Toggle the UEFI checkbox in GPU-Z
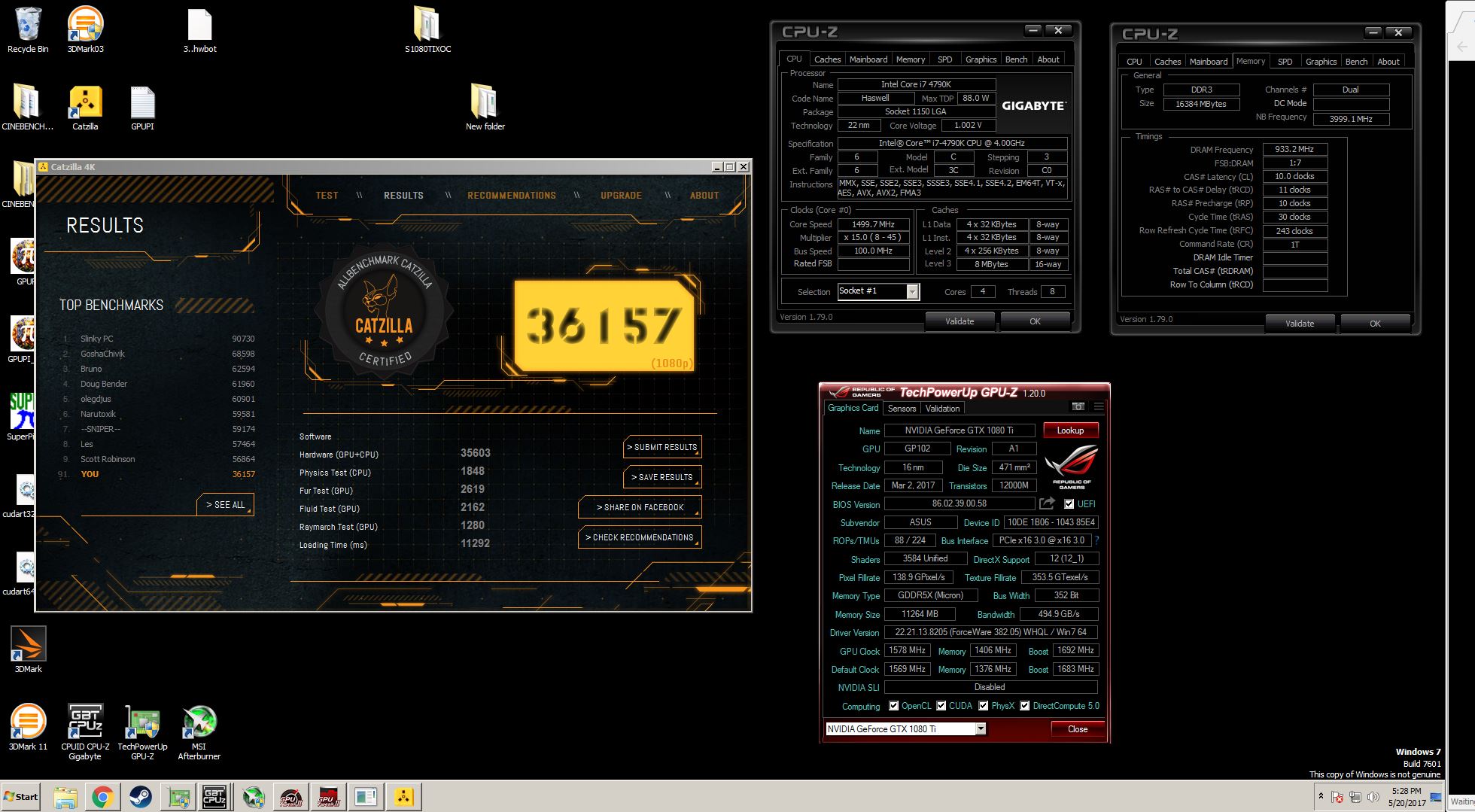This screenshot has width=1475, height=812. point(1069,504)
